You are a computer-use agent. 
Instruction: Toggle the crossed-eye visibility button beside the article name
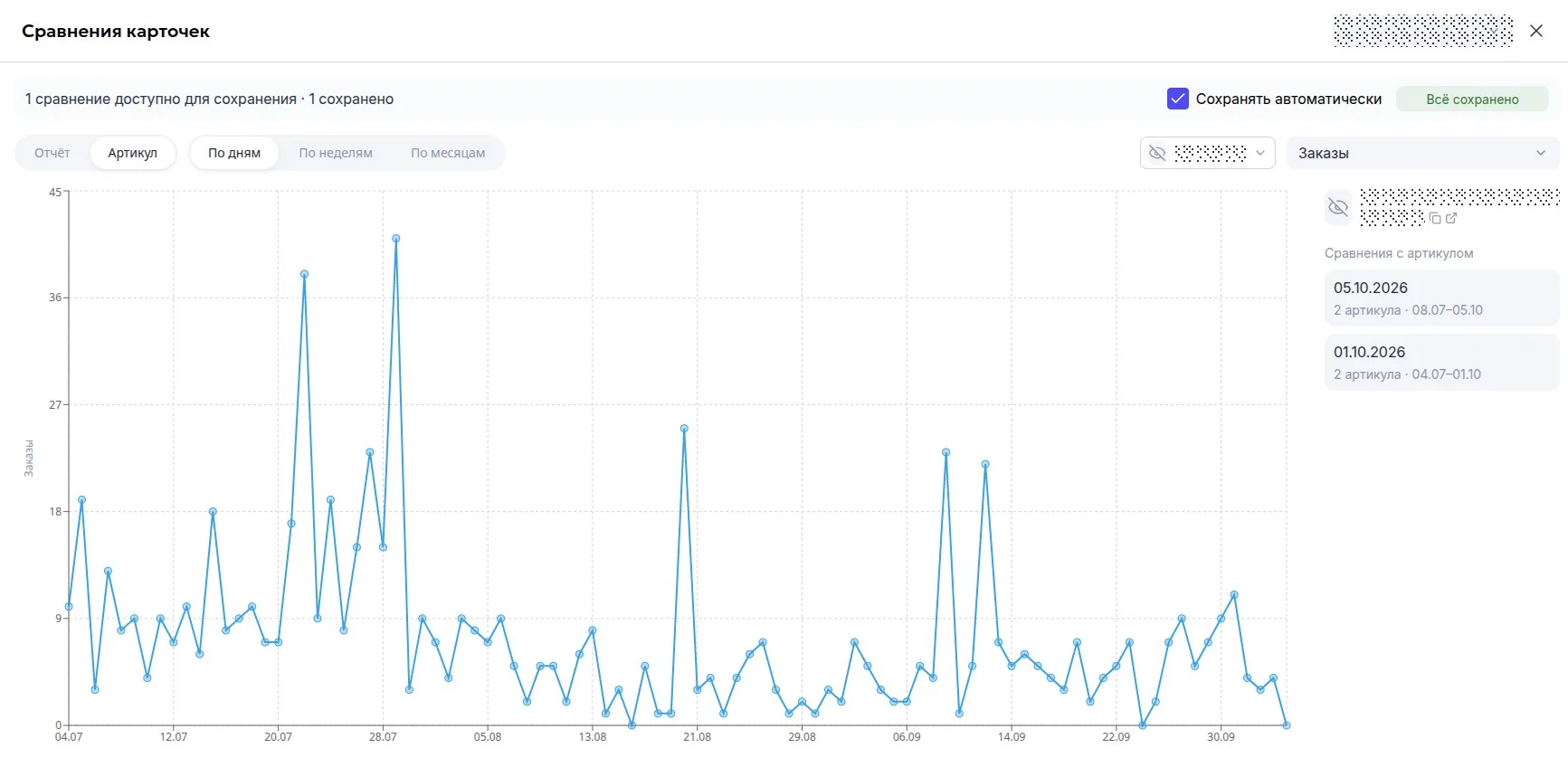tap(1338, 207)
